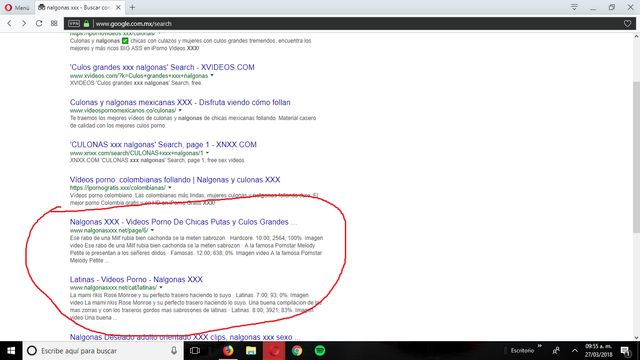Click the green padlock security icon

[x=87, y=24]
